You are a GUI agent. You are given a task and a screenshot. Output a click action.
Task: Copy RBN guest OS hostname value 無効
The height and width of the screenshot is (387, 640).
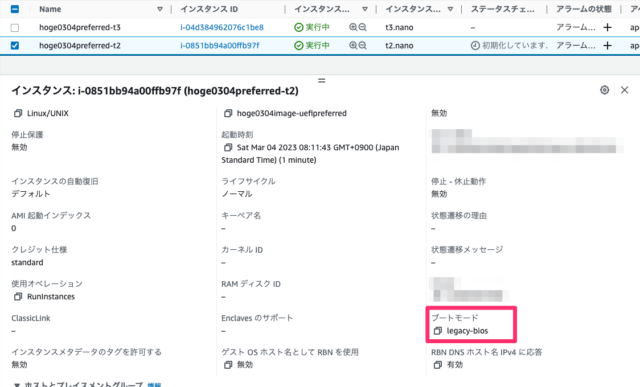[228, 365]
